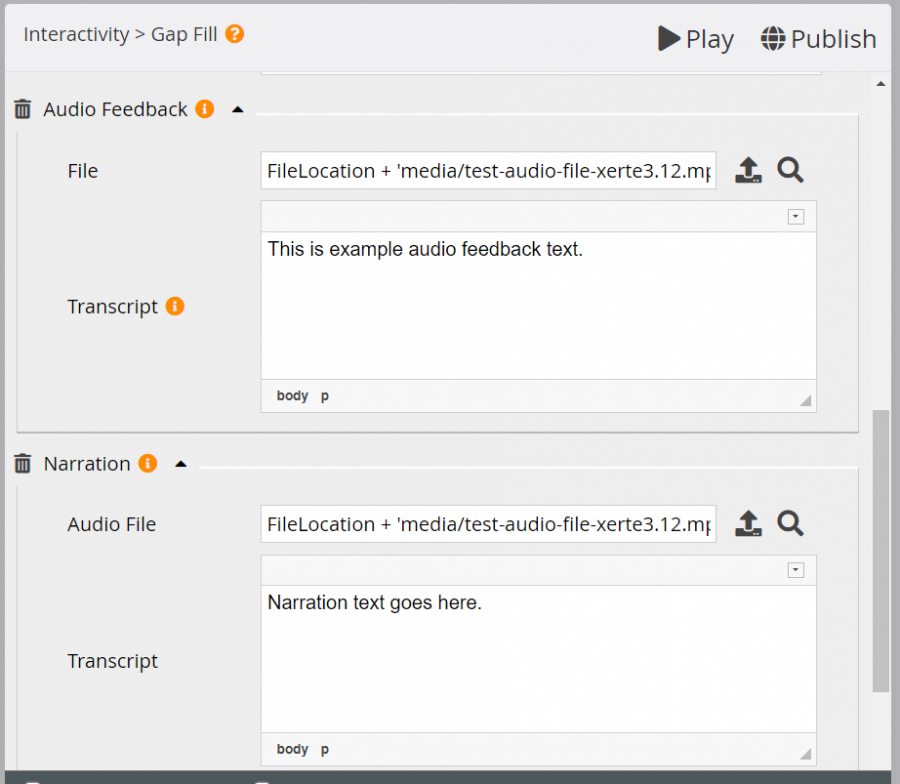Open the Audio Feedback transcript editor toolbar dropdown
900x784 pixels.
coord(795,216)
